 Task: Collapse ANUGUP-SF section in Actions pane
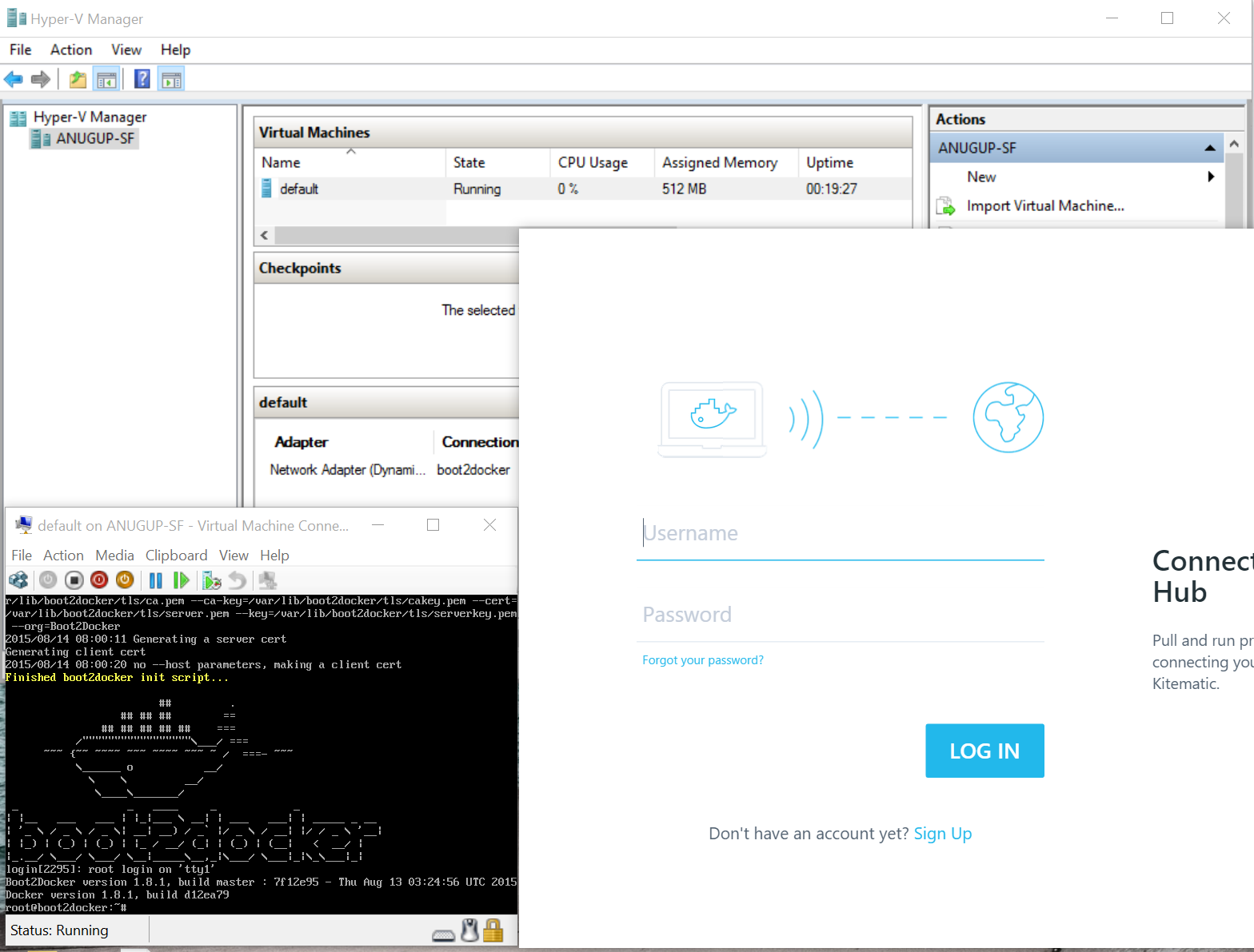point(1209,148)
